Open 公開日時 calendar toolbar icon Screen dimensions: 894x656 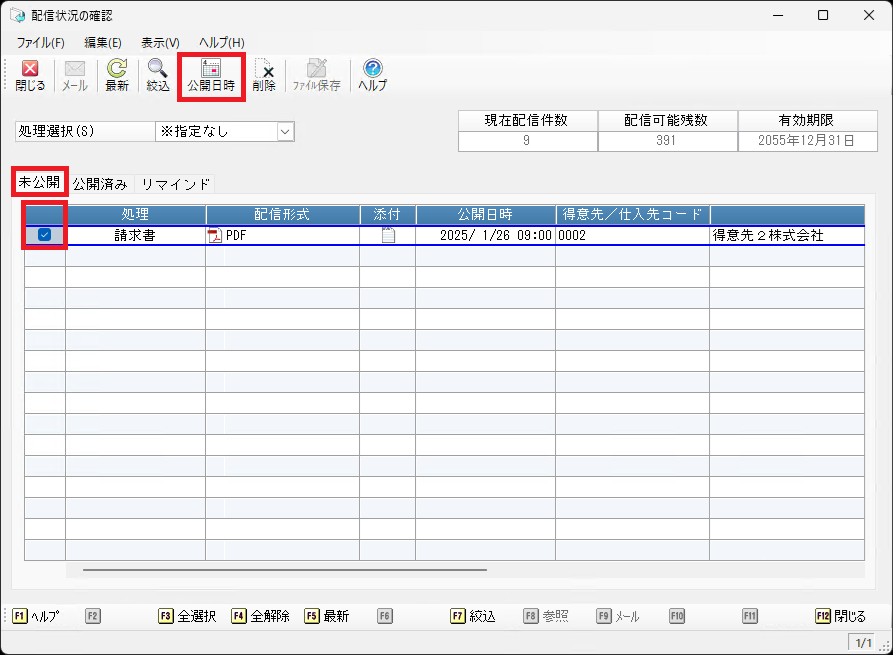pyautogui.click(x=211, y=75)
